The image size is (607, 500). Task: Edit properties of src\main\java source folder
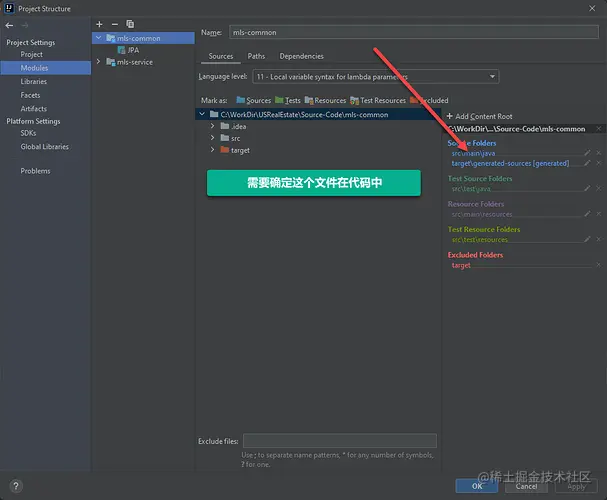(587, 153)
